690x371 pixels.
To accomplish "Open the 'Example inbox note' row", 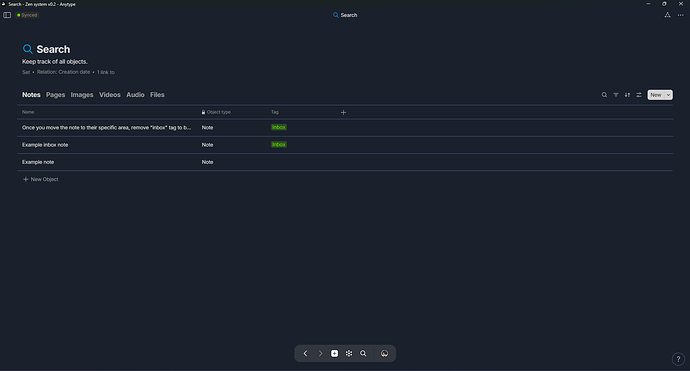I will click(x=45, y=145).
